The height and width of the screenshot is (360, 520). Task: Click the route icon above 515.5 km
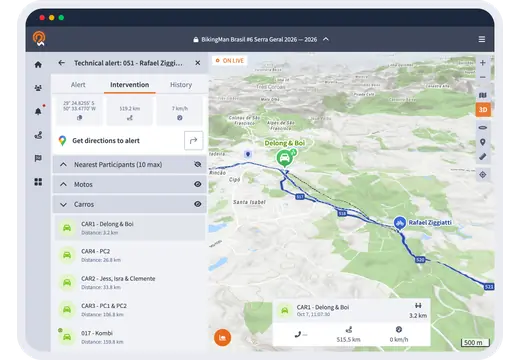click(349, 330)
